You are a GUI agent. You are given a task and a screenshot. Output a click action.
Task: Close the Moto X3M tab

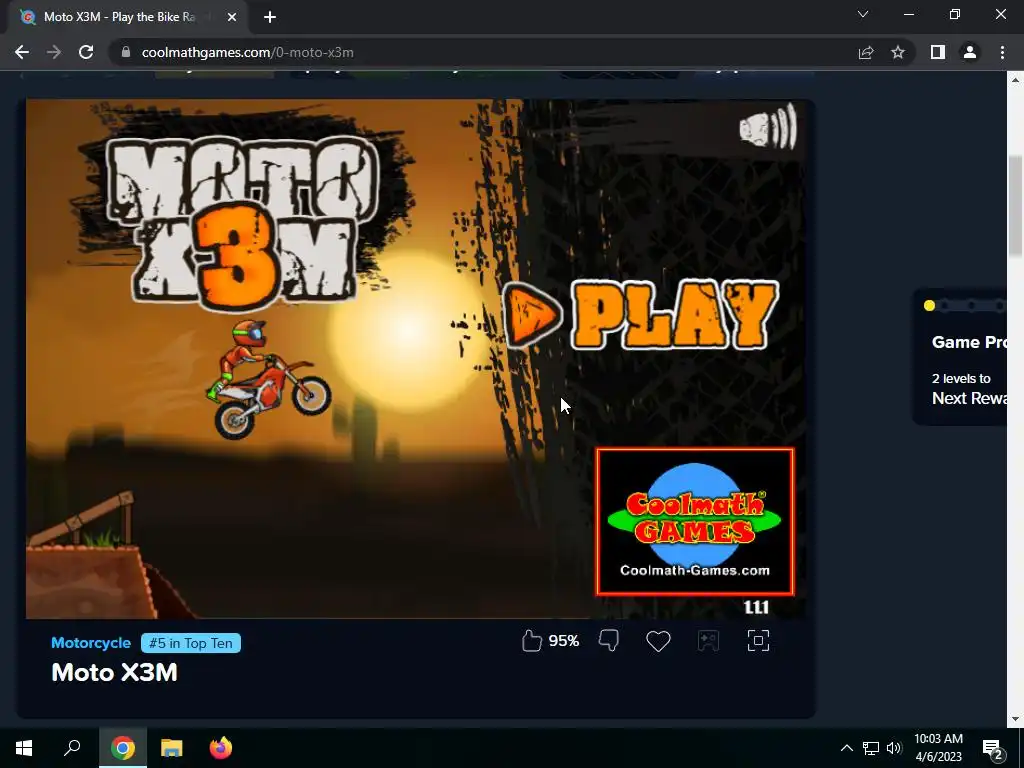click(x=232, y=17)
